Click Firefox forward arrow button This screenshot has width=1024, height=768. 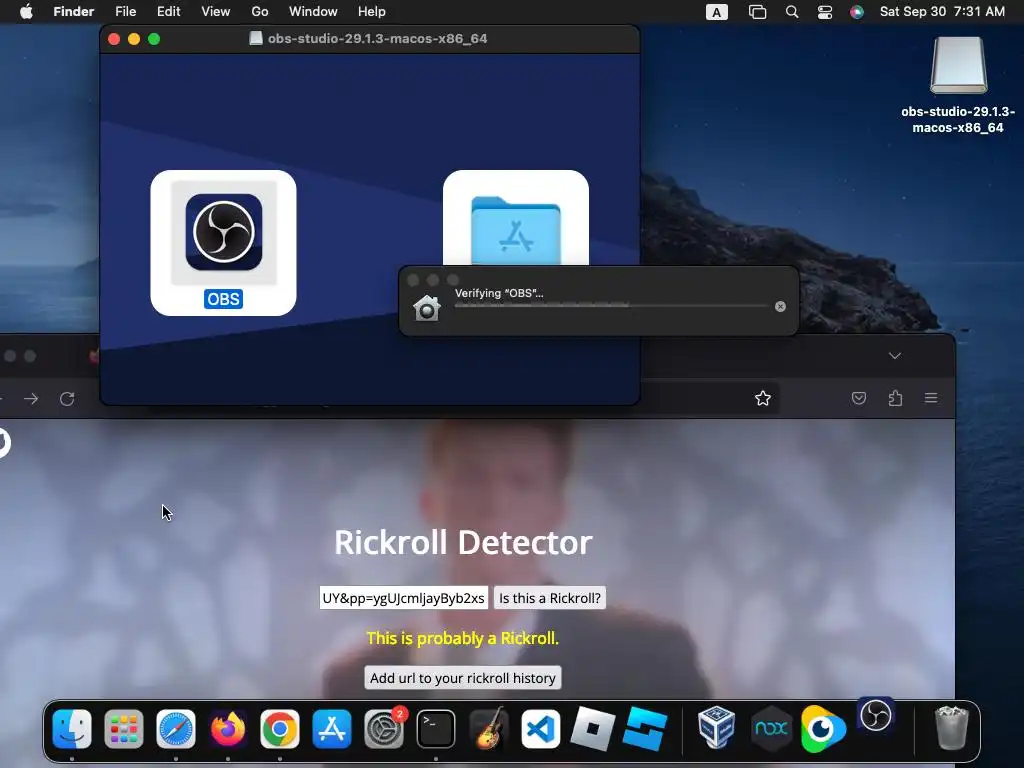click(x=31, y=398)
